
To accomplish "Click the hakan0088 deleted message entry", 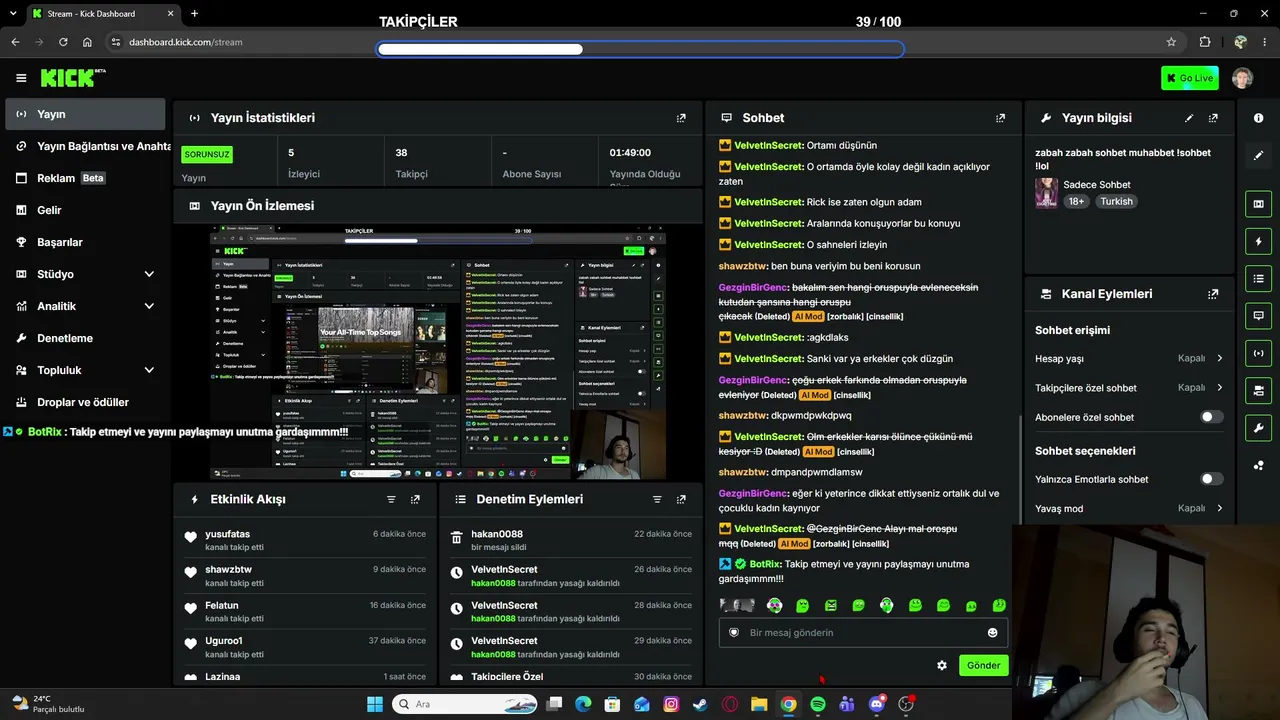I will pos(570,541).
